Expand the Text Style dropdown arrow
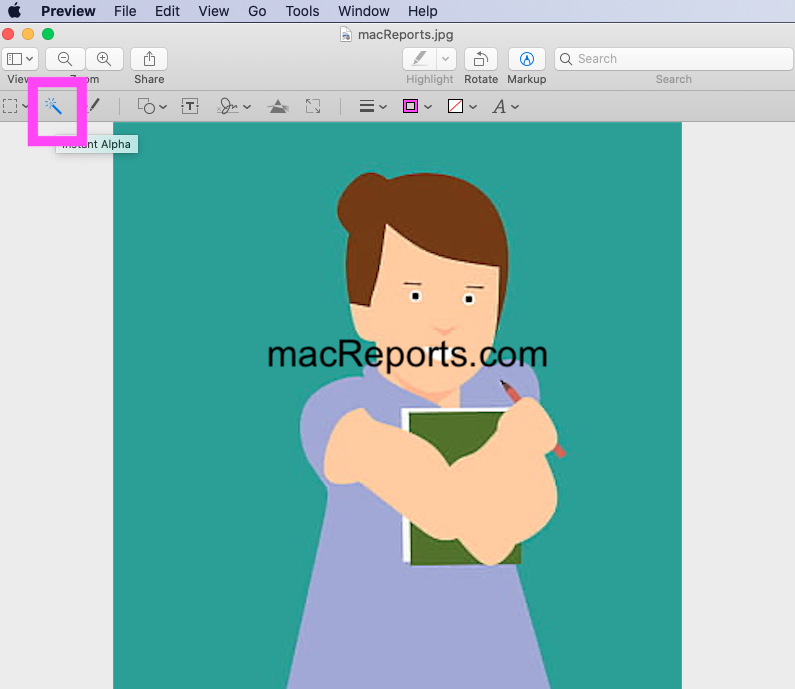 coord(515,107)
